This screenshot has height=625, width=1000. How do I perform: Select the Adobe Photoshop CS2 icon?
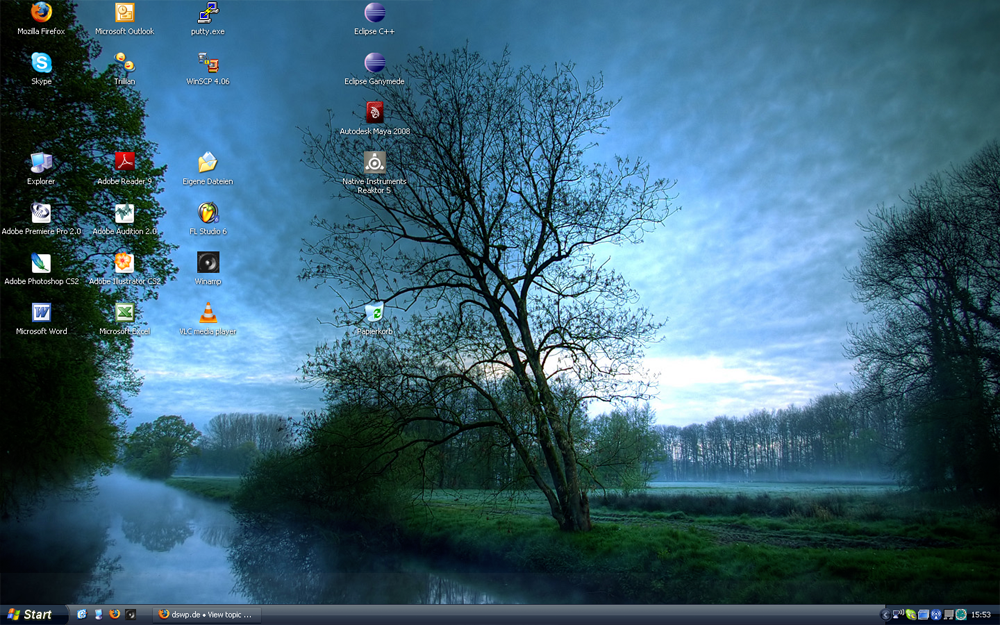pos(41,268)
